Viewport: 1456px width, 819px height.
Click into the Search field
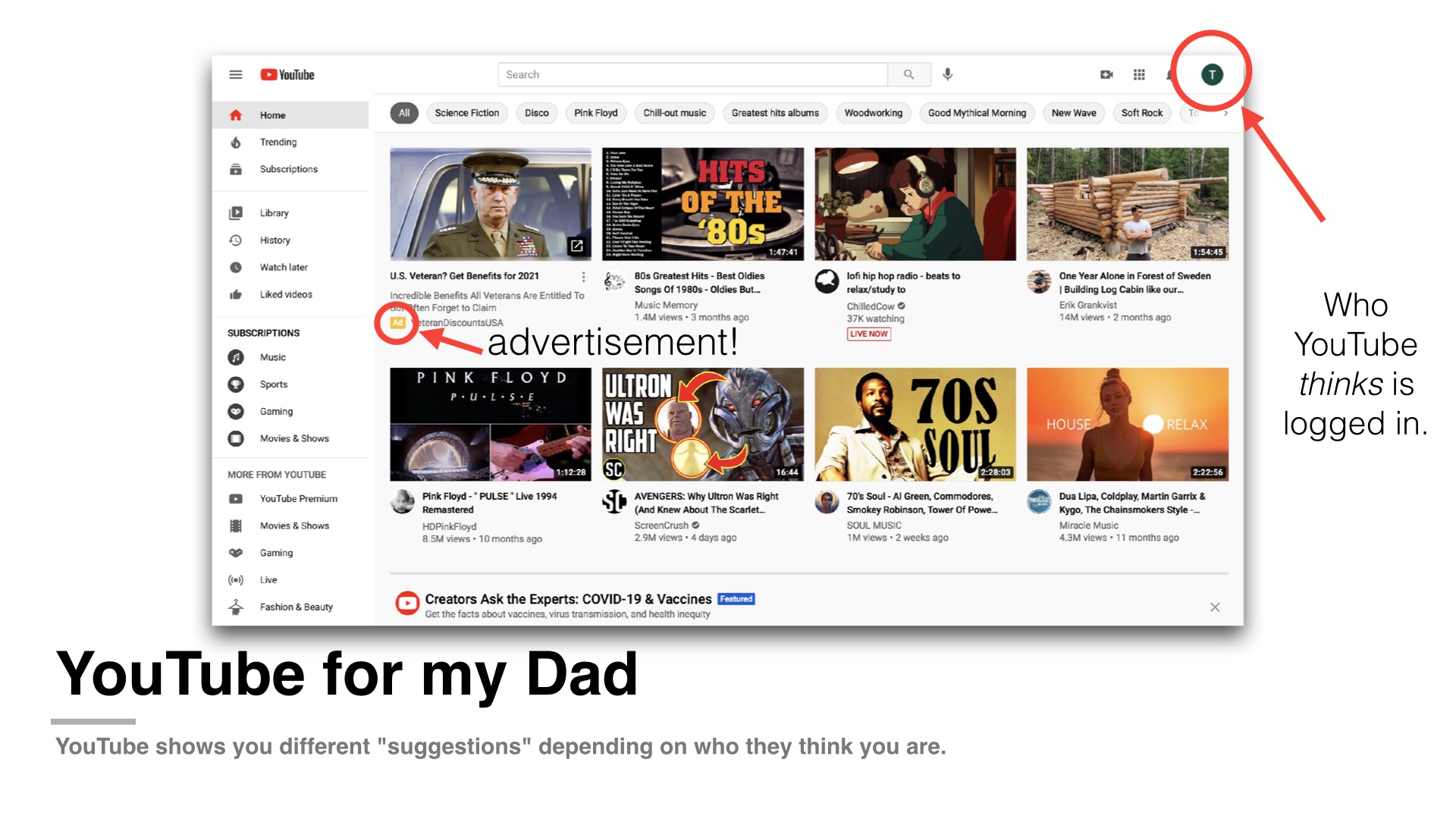692,74
